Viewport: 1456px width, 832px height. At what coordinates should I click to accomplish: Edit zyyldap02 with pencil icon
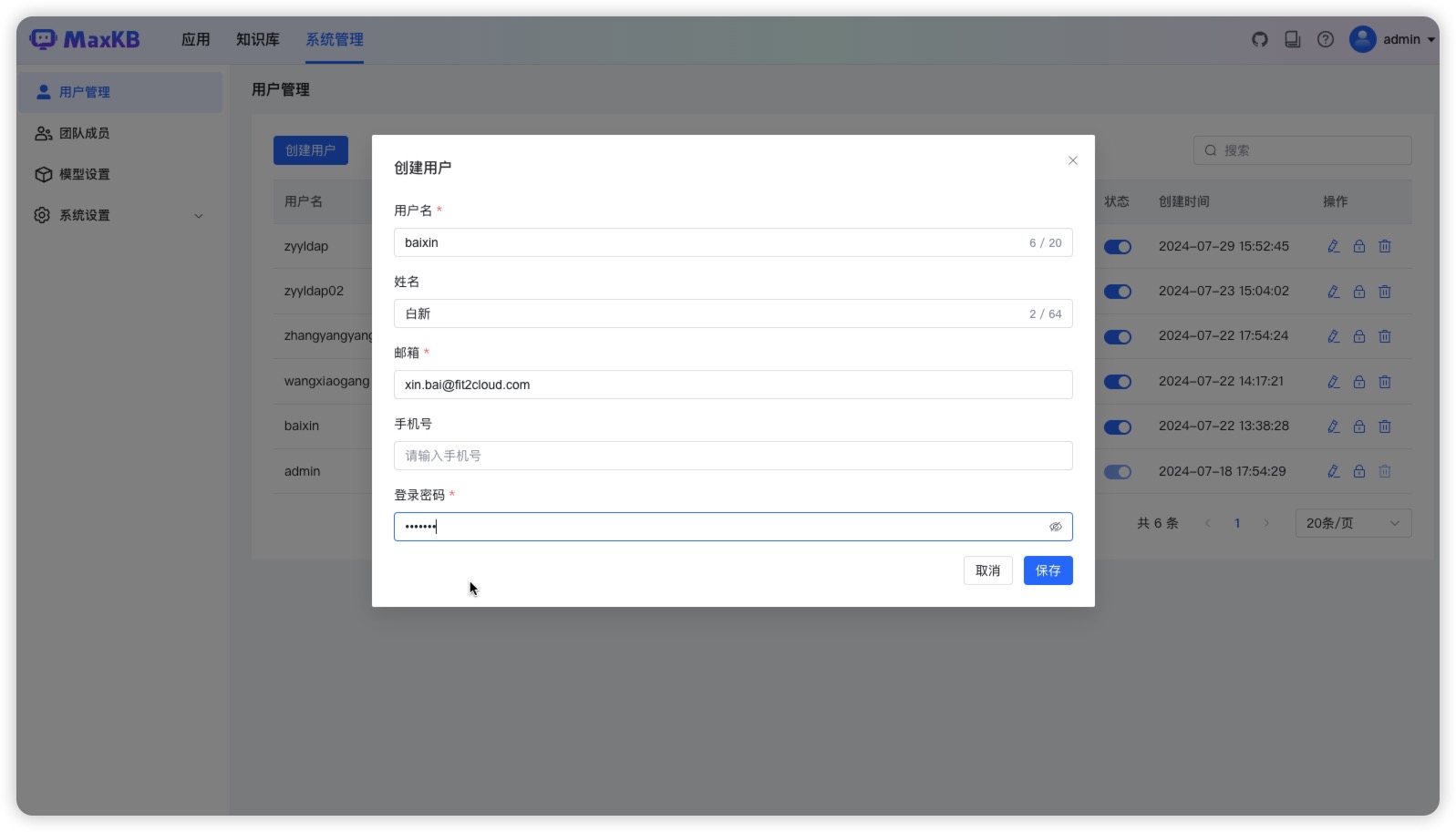pyautogui.click(x=1333, y=292)
